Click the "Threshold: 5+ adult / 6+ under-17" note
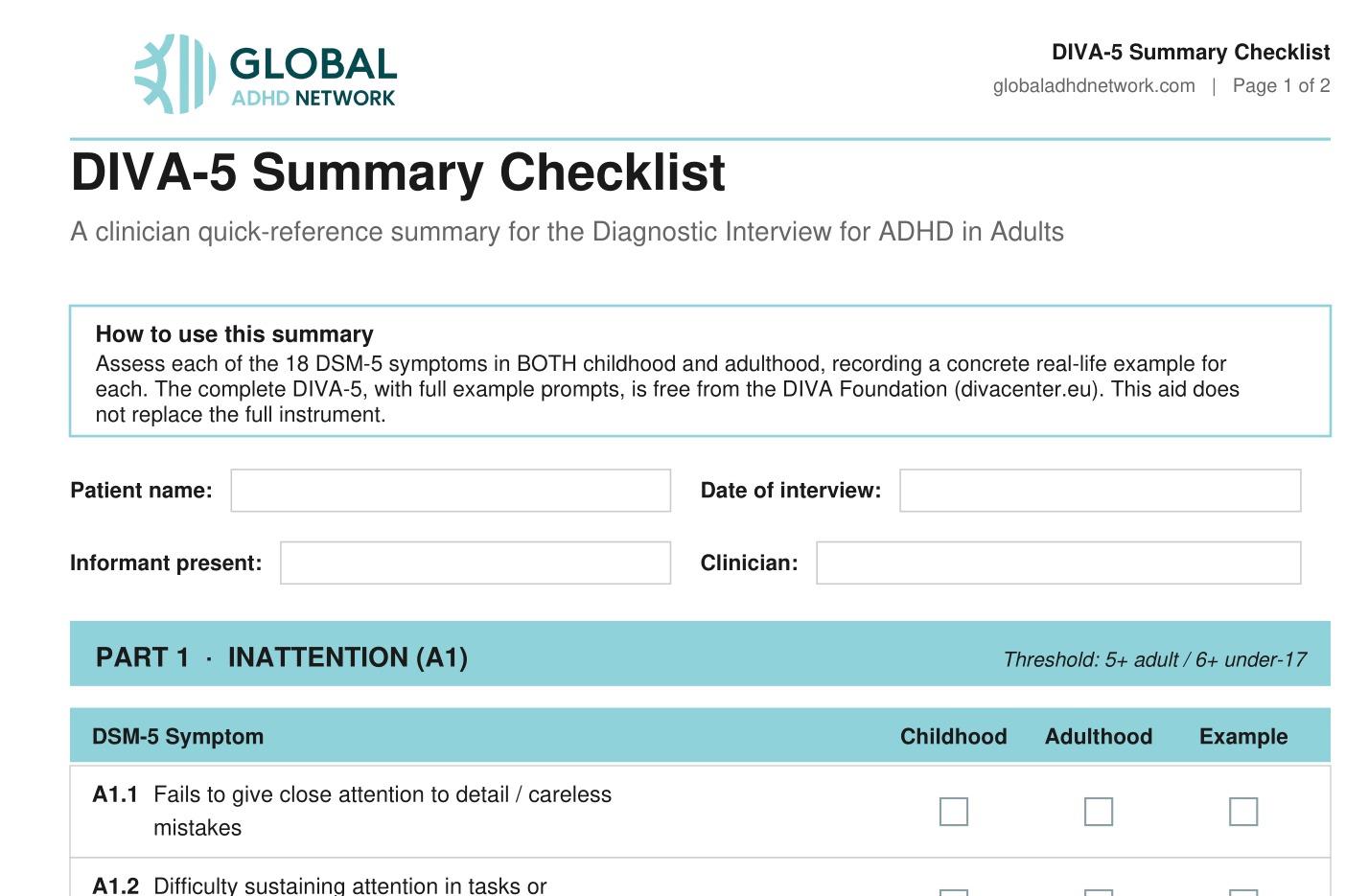The width and height of the screenshot is (1369, 896). tap(1155, 659)
